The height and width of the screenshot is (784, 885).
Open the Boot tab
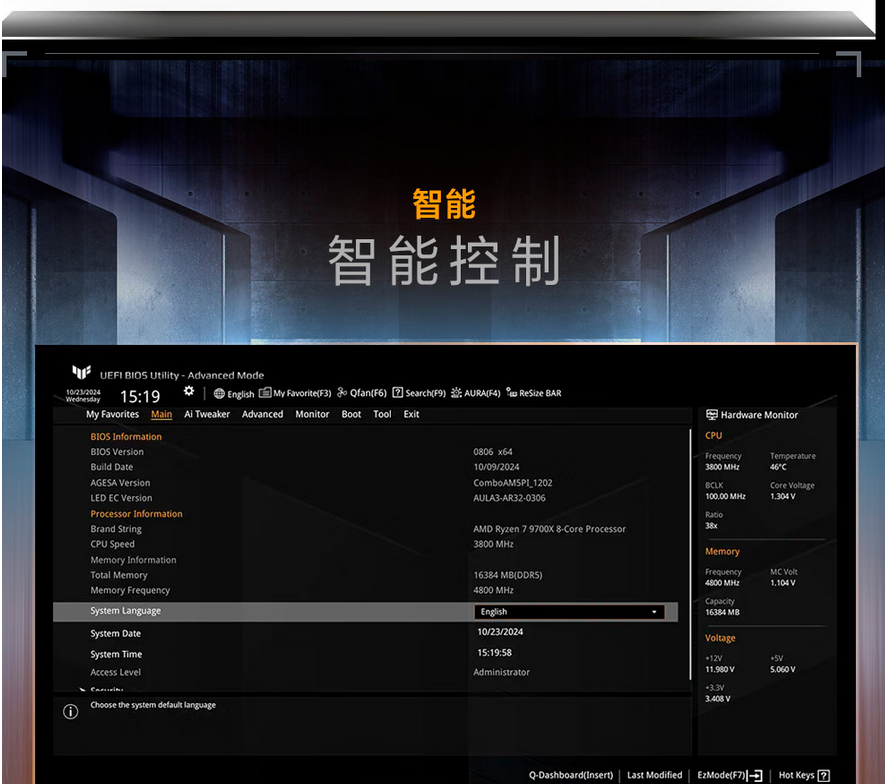click(x=351, y=414)
